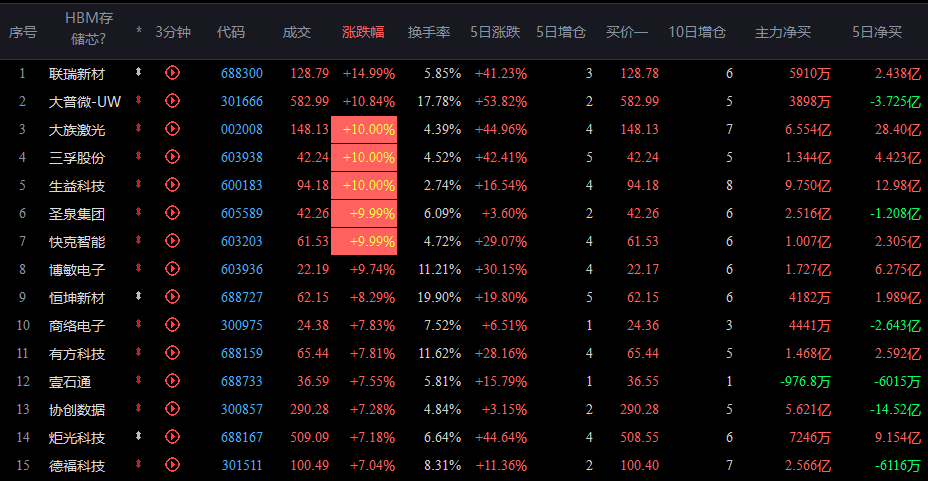Open stock code 688300
This screenshot has height=481, width=928.
(x=241, y=73)
